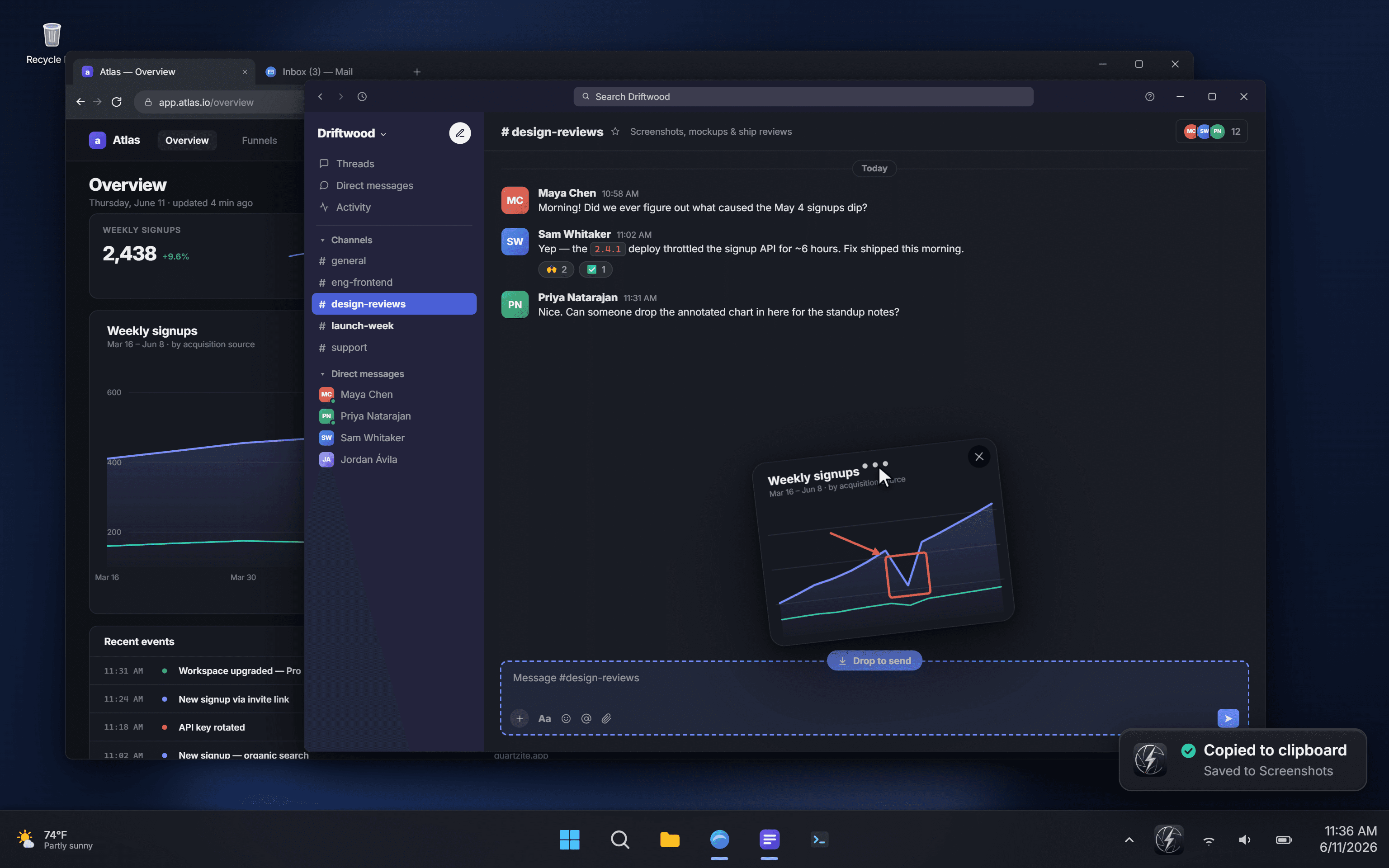Image resolution: width=1389 pixels, height=868 pixels.
Task: Go back in the browser window
Action: [80, 102]
